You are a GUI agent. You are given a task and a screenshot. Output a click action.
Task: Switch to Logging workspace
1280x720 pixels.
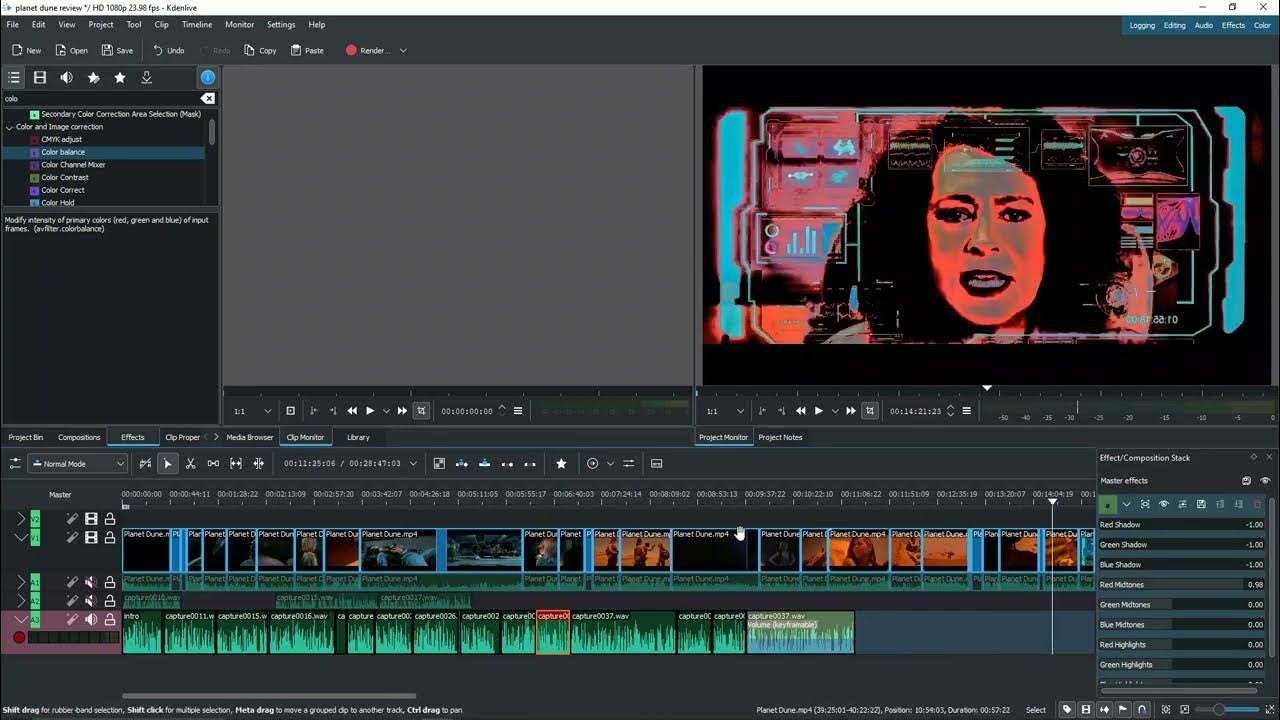(1142, 25)
